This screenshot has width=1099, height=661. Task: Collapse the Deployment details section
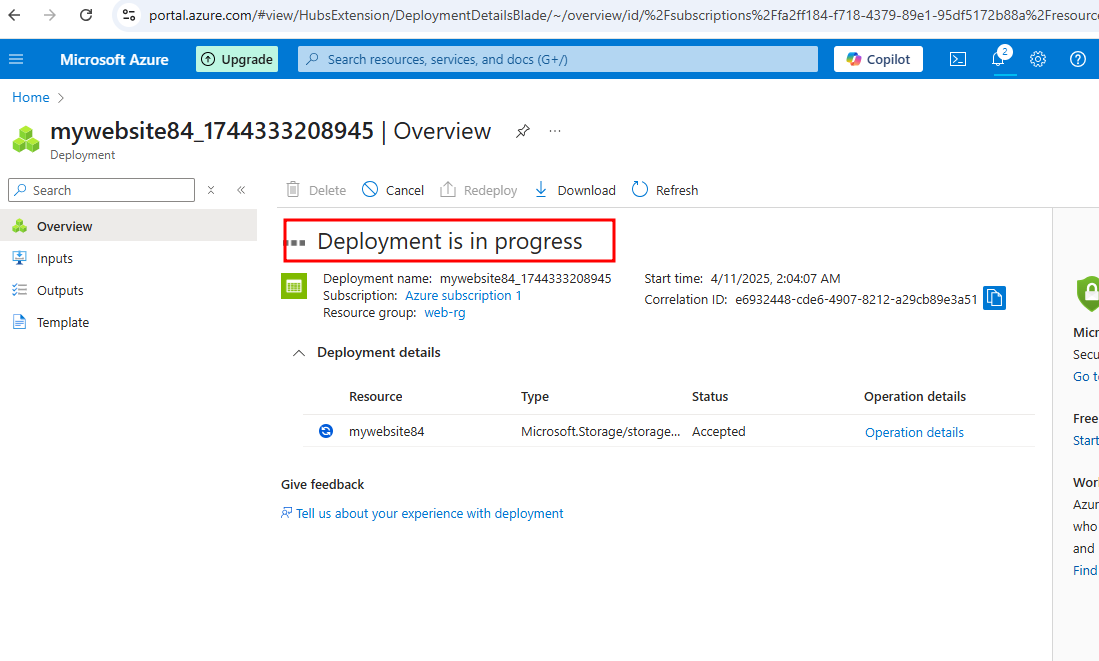tap(299, 353)
